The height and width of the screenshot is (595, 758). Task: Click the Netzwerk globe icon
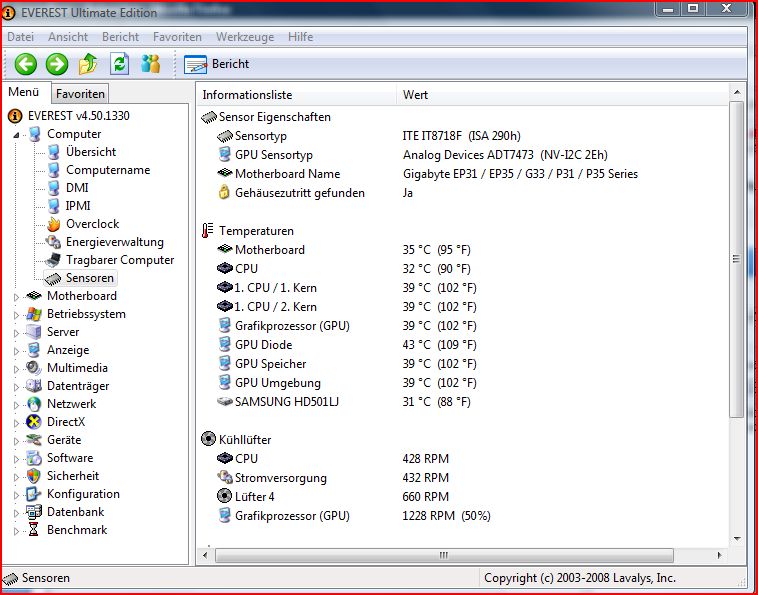(x=34, y=404)
